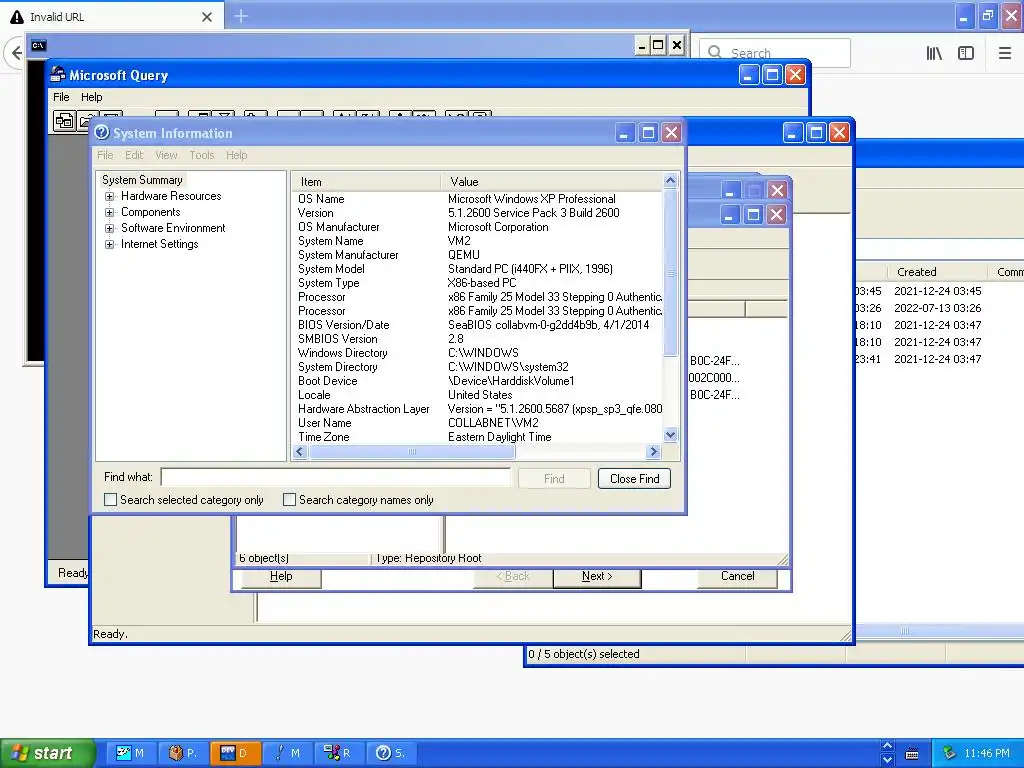
Task: Select the 2022-07-13 03:26 Created entry
Action: click(937, 308)
